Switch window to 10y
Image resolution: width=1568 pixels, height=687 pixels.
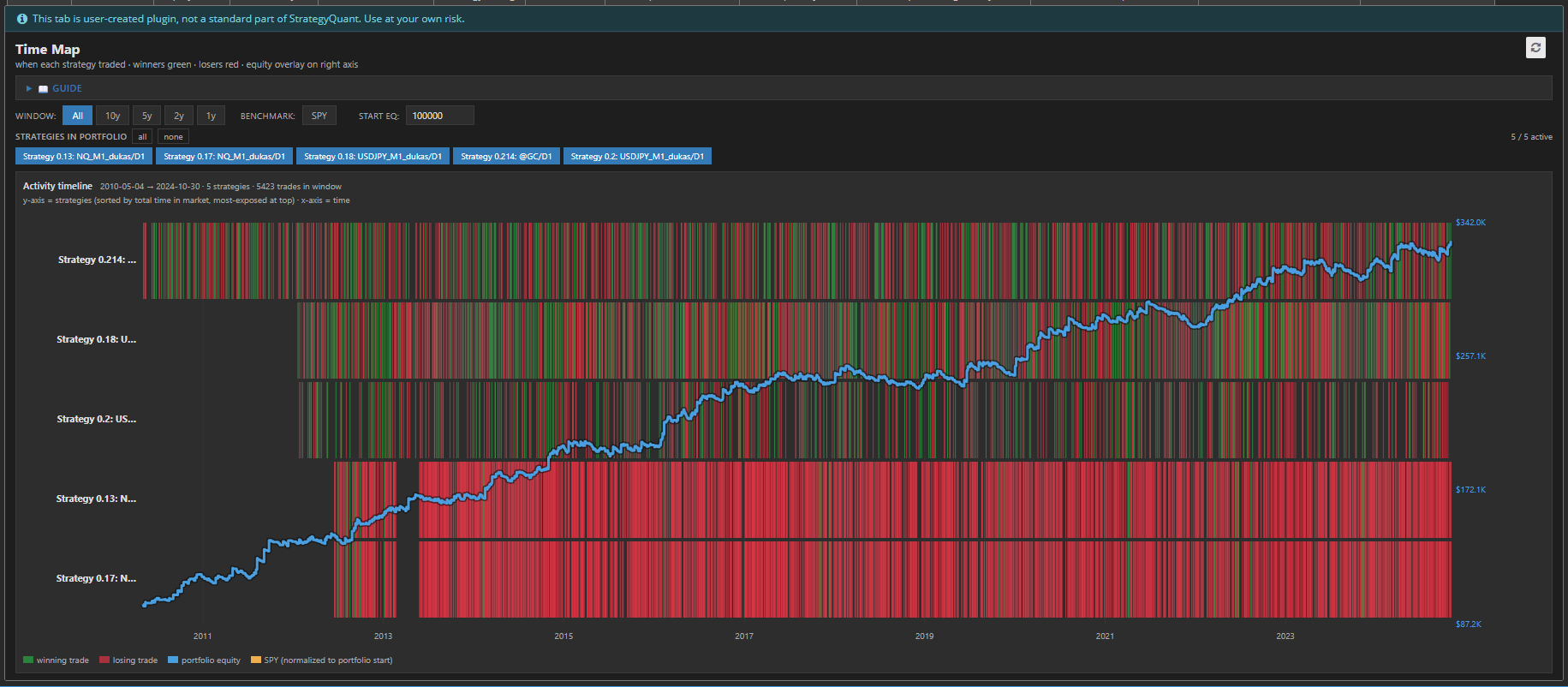[x=113, y=116]
